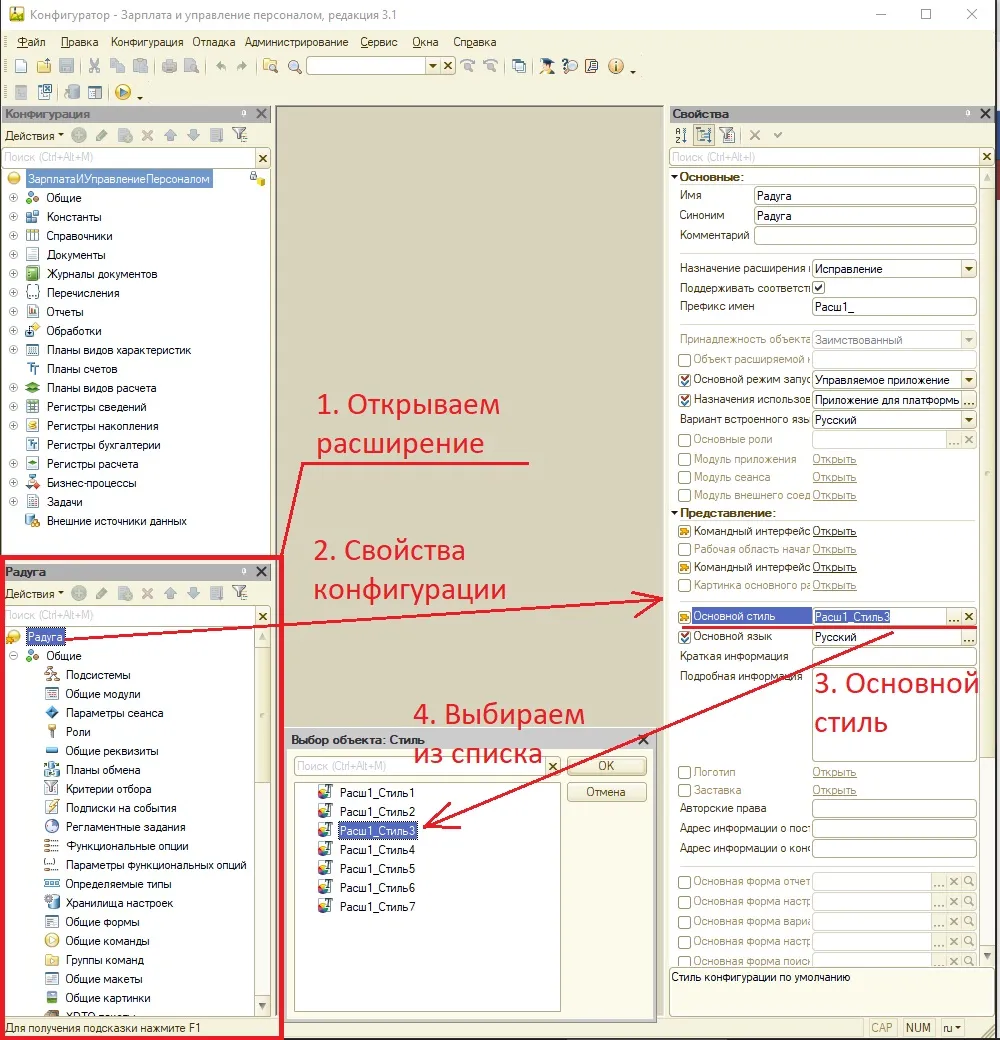The width and height of the screenshot is (1000, 1040).
Task: Open the Syntax Assistant wizard icon
Action: pos(546,66)
